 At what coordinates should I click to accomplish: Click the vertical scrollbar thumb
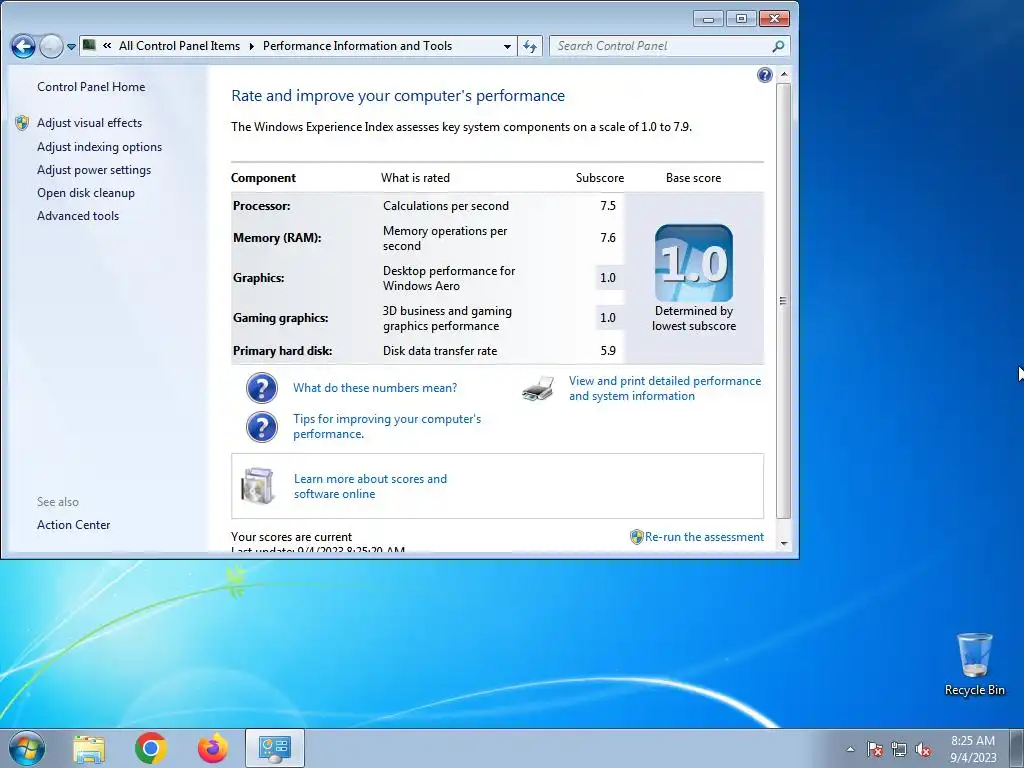pos(784,301)
